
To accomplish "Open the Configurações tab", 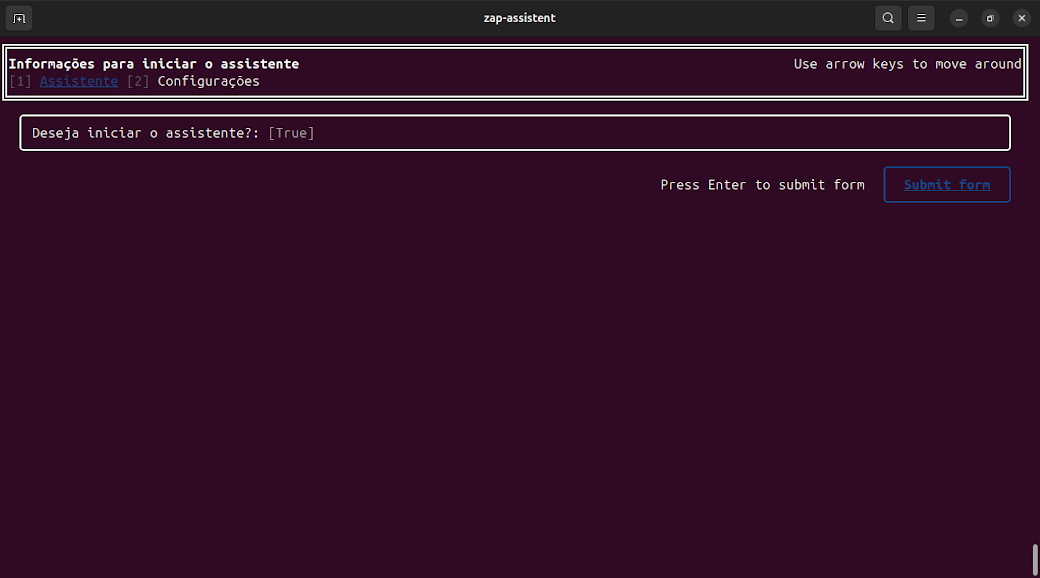I will pos(208,81).
